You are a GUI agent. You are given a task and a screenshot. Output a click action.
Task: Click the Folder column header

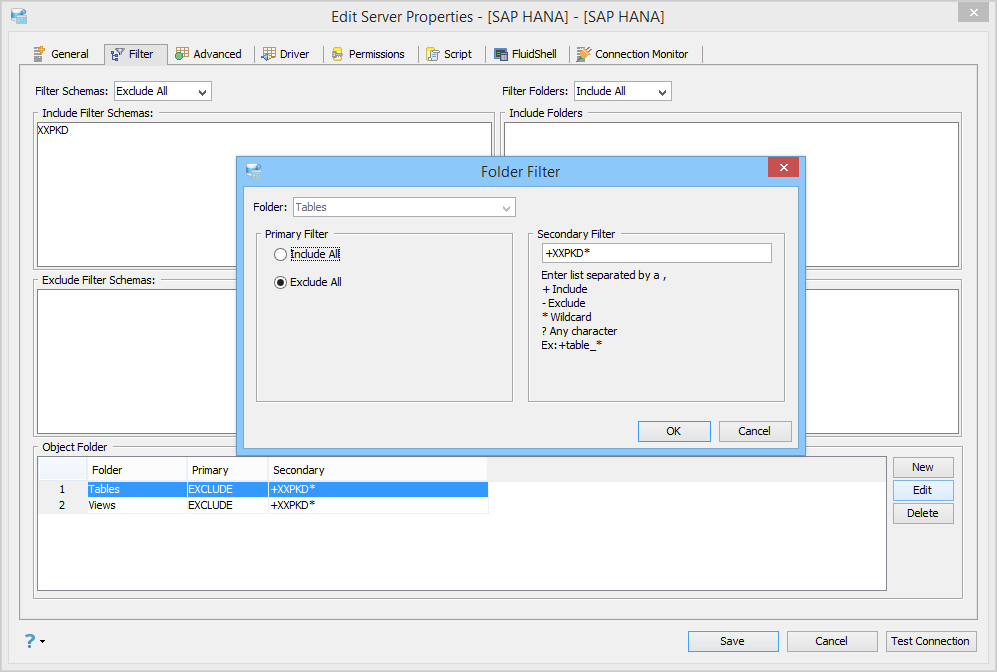coord(136,470)
